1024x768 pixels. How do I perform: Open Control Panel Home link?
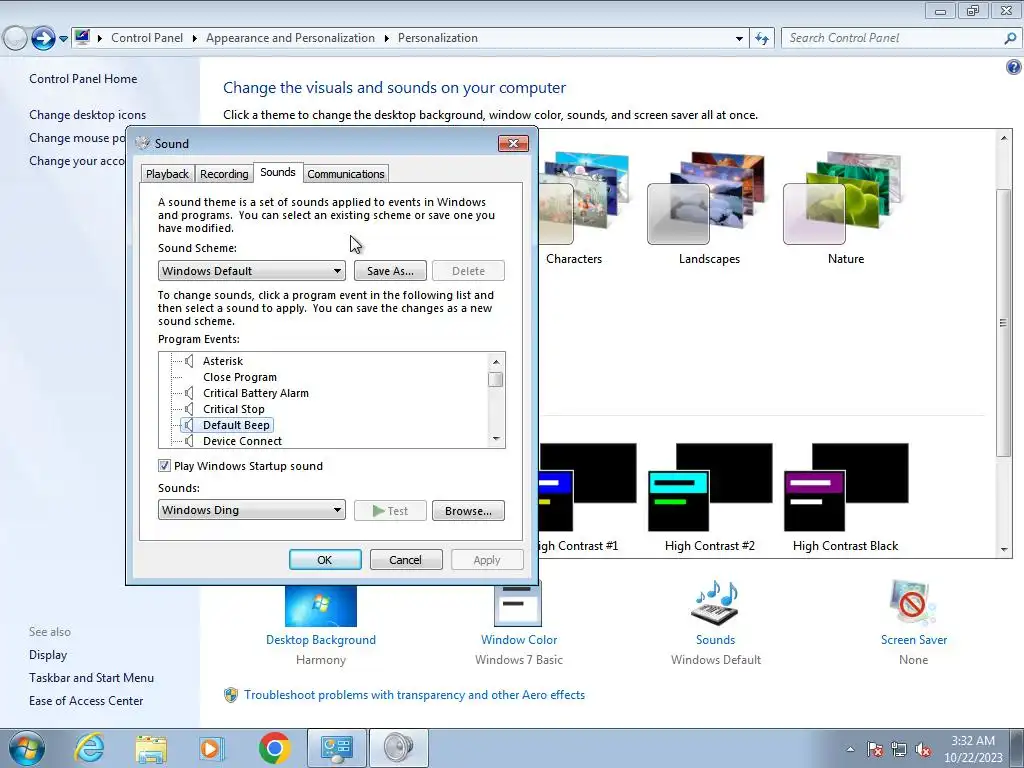(x=83, y=79)
